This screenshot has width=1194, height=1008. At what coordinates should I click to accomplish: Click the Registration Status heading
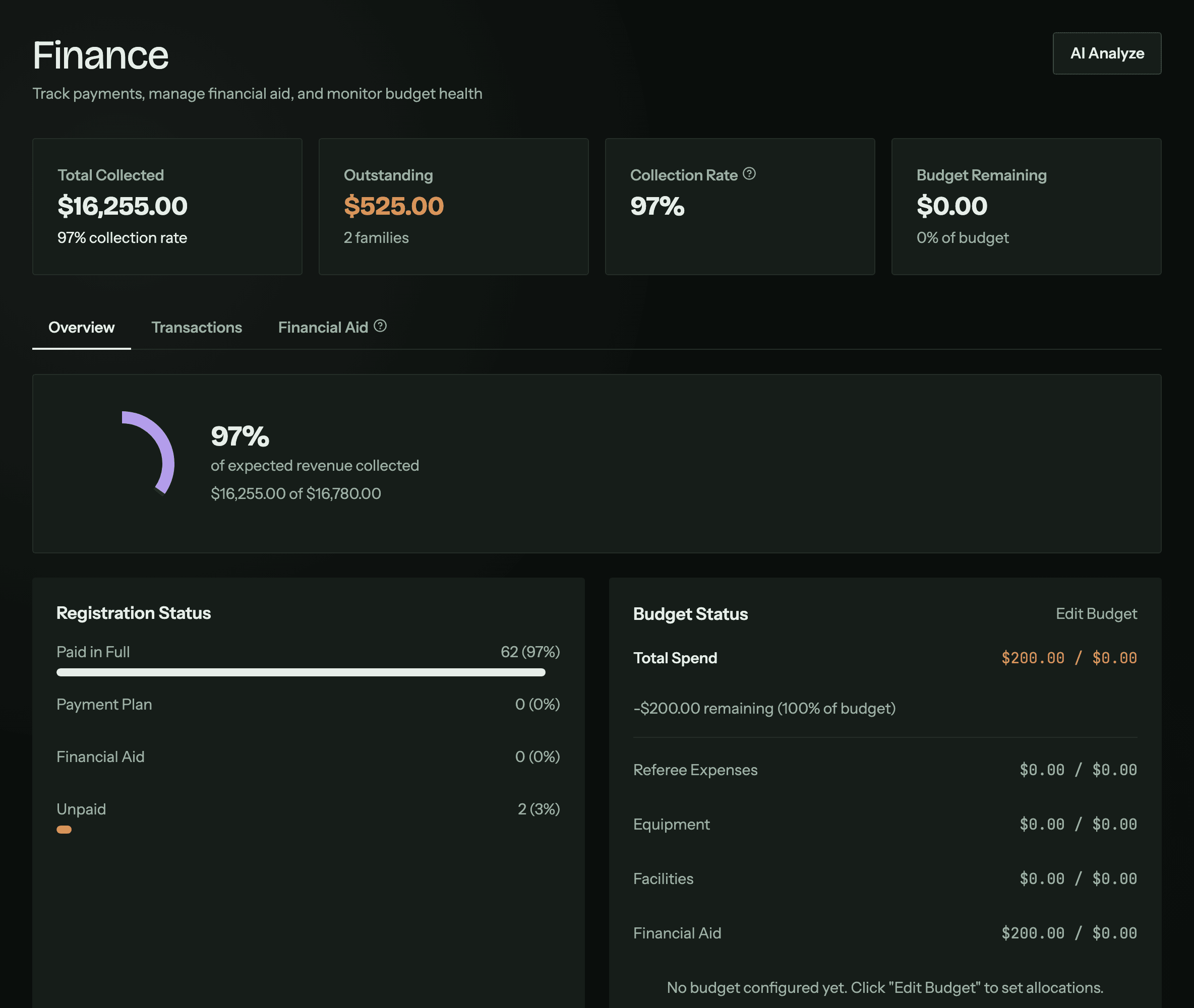[x=134, y=613]
